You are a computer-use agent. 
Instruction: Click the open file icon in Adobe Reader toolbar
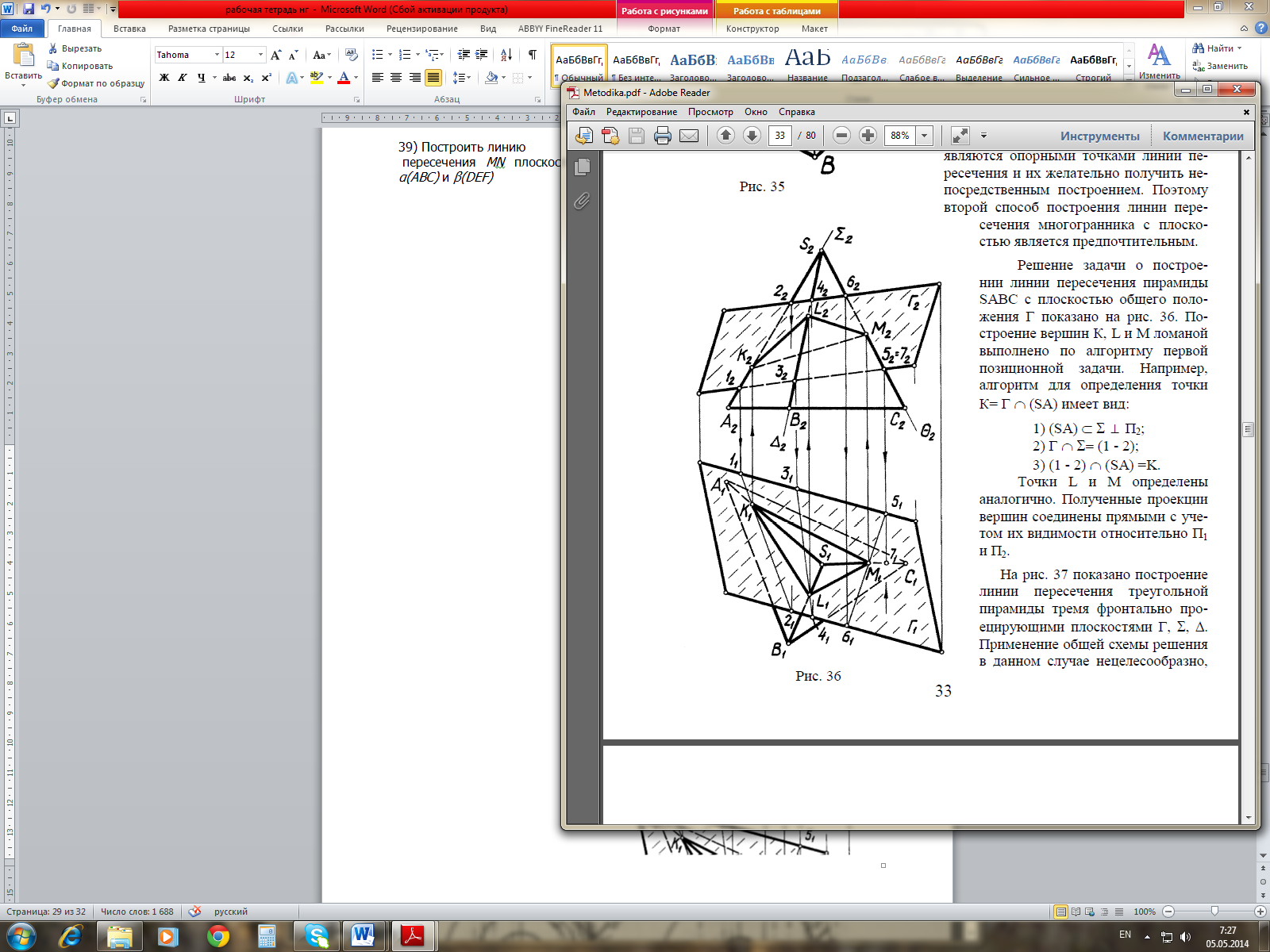coord(584,136)
